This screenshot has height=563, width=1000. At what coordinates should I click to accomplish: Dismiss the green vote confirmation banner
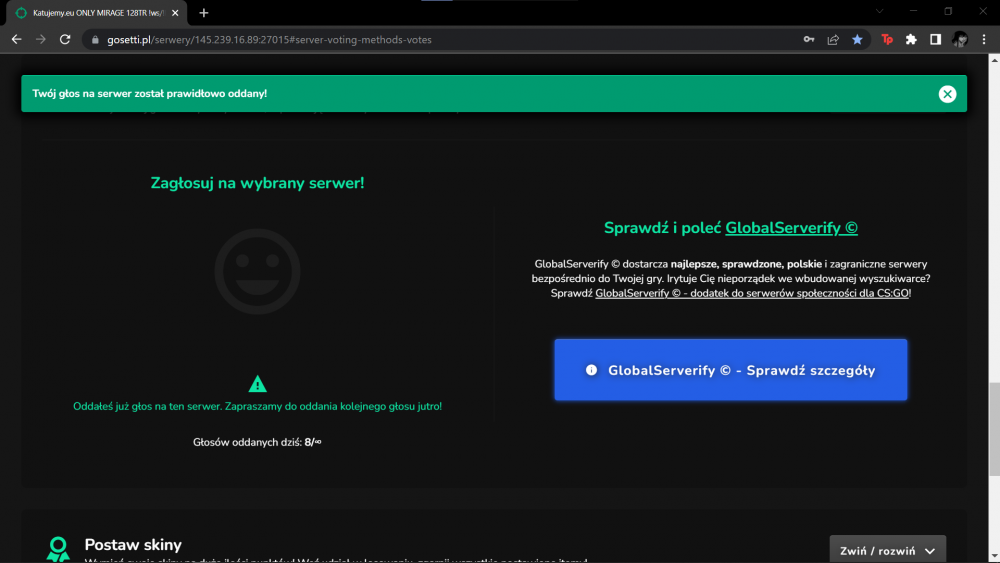click(947, 94)
